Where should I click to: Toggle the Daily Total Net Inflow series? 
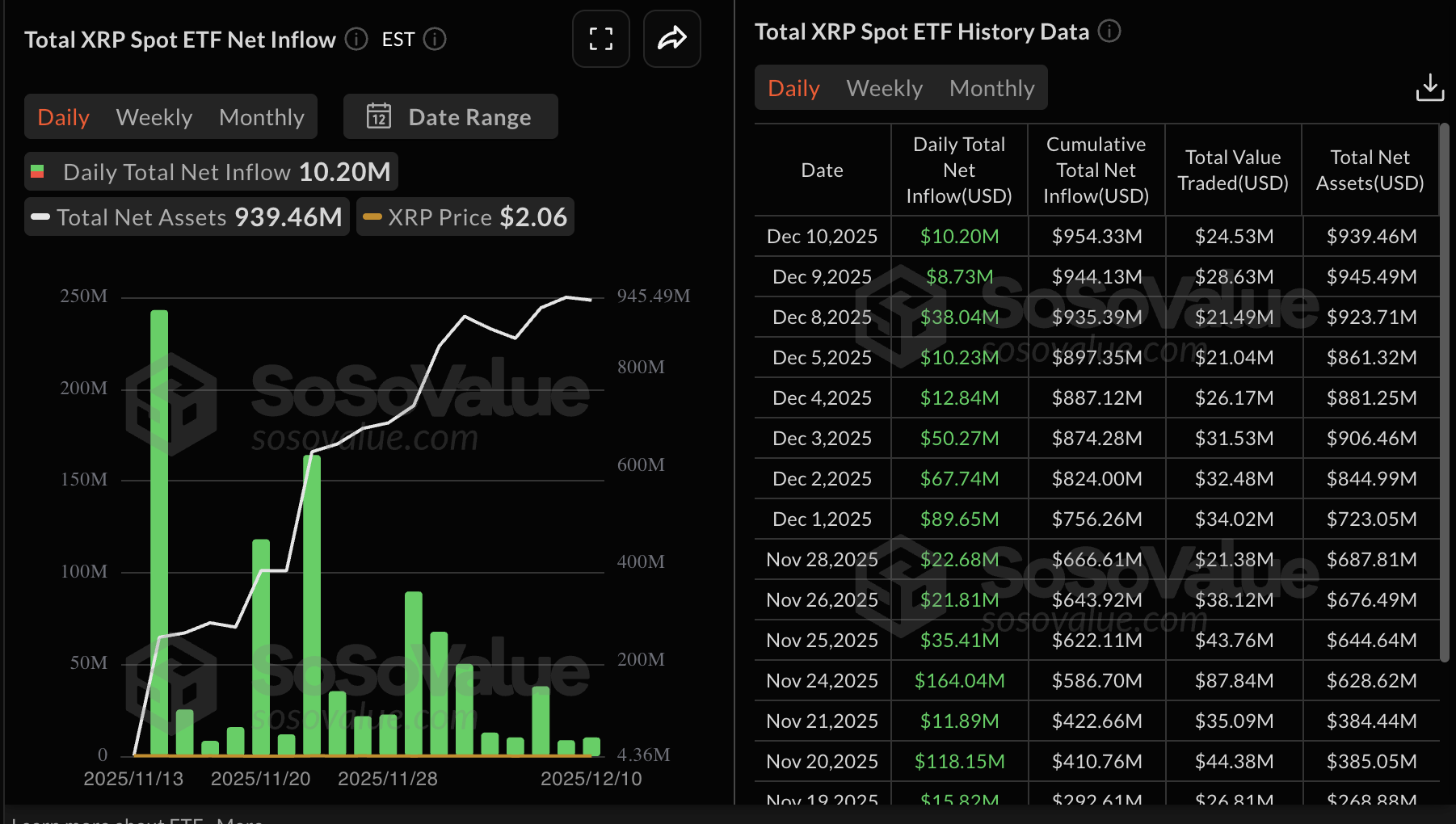210,171
